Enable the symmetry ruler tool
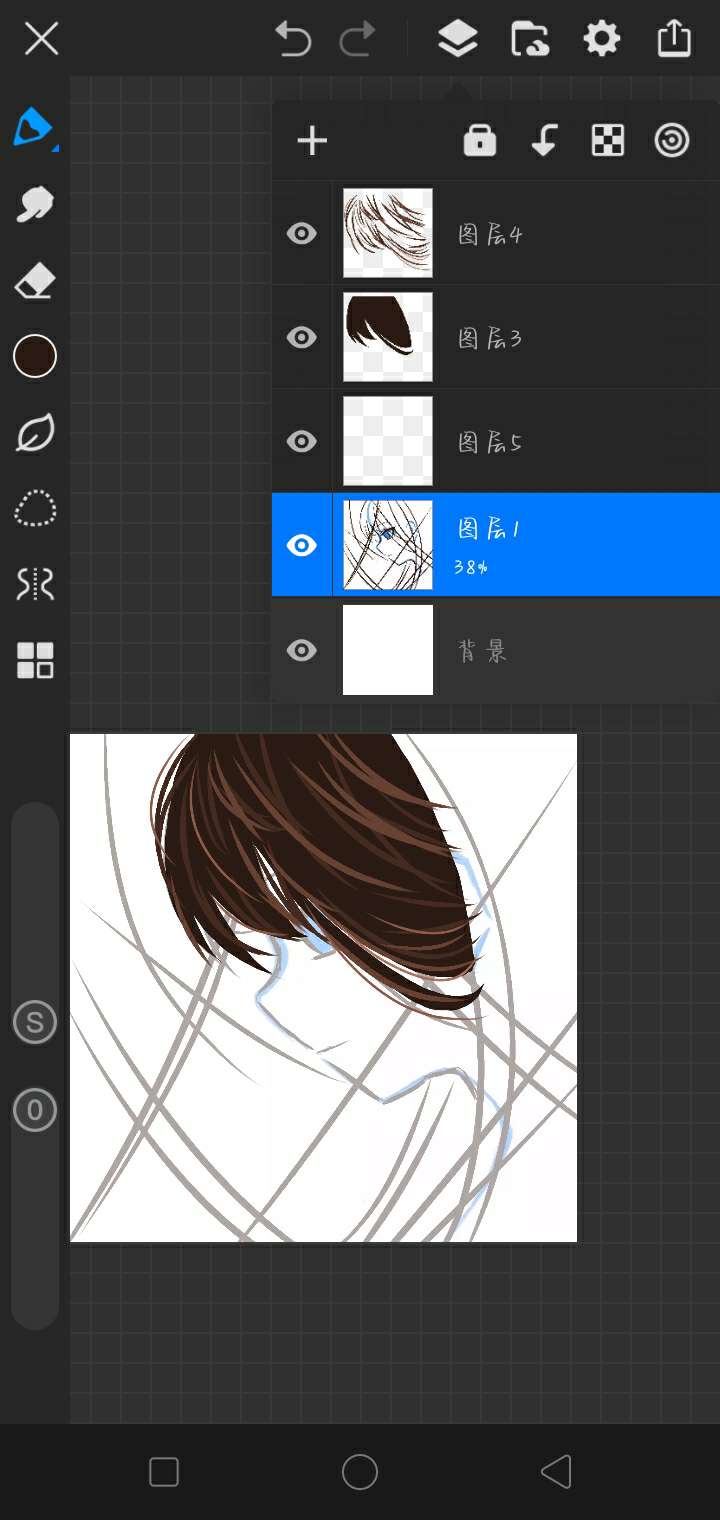 (x=34, y=584)
